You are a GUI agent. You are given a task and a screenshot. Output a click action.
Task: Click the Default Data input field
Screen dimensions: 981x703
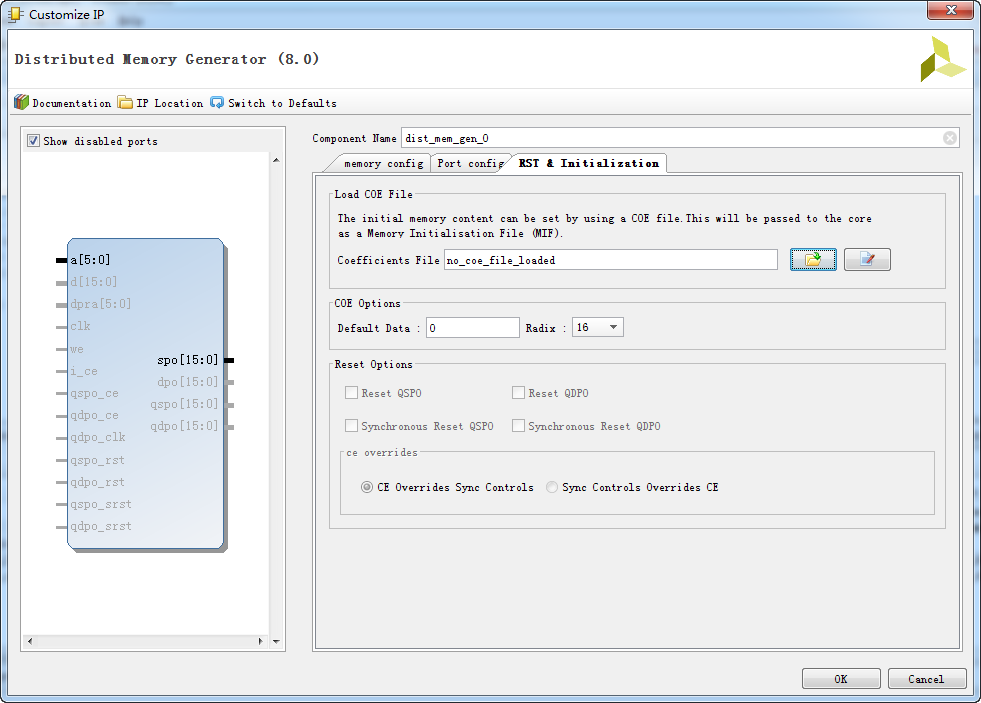[x=473, y=327]
